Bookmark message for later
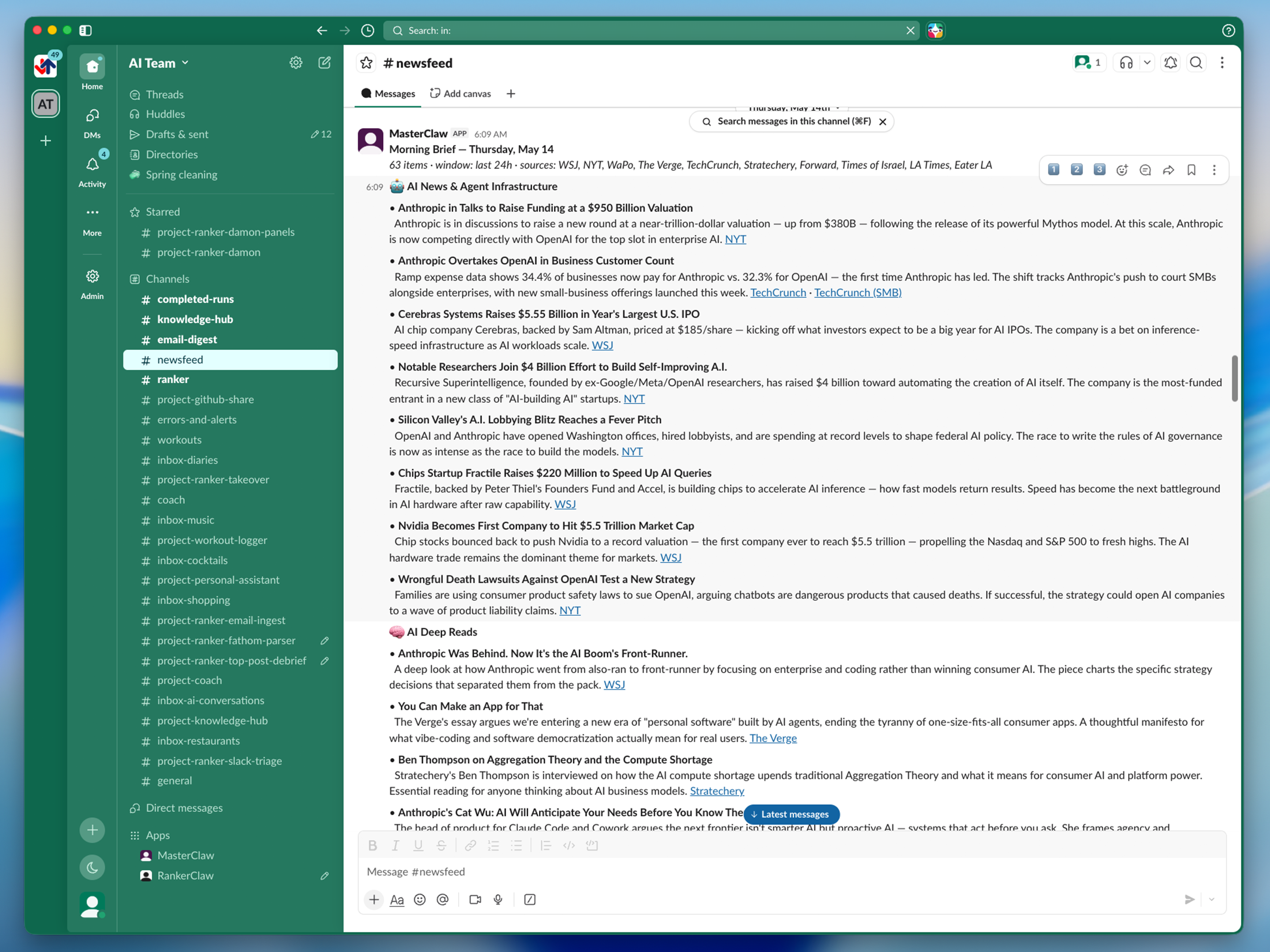Viewport: 1270px width, 952px height. (x=1192, y=170)
